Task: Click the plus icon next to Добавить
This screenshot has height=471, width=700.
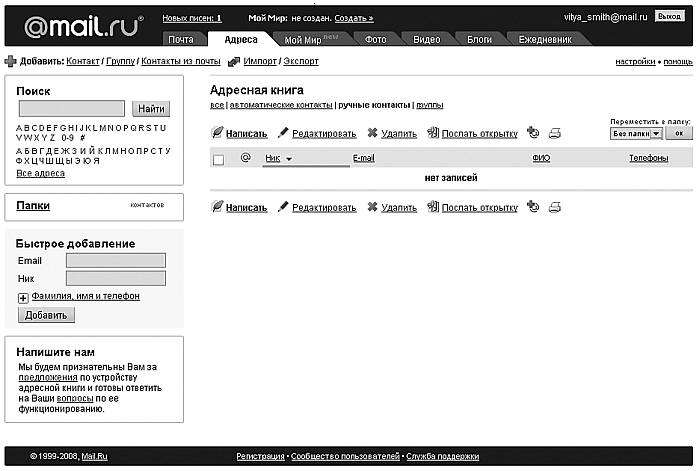Action: pyautogui.click(x=10, y=61)
